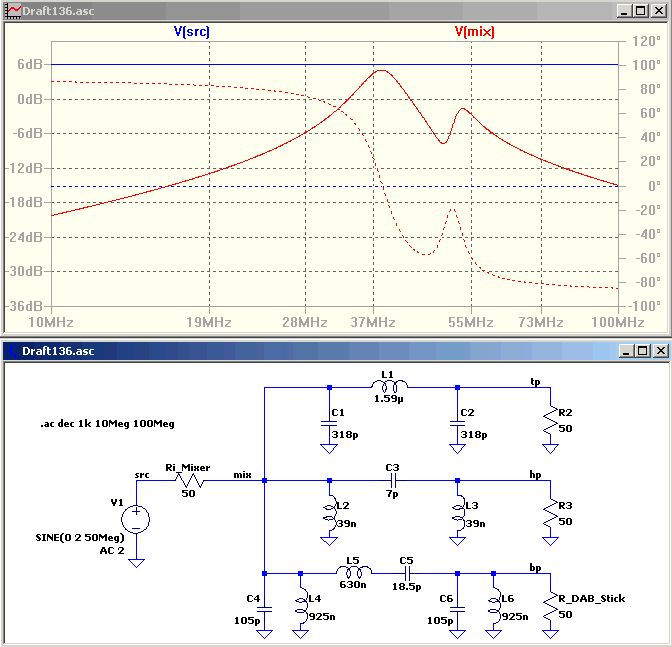Click the 37MHz frequency axis label
This screenshot has width=672, height=647.
[x=373, y=322]
